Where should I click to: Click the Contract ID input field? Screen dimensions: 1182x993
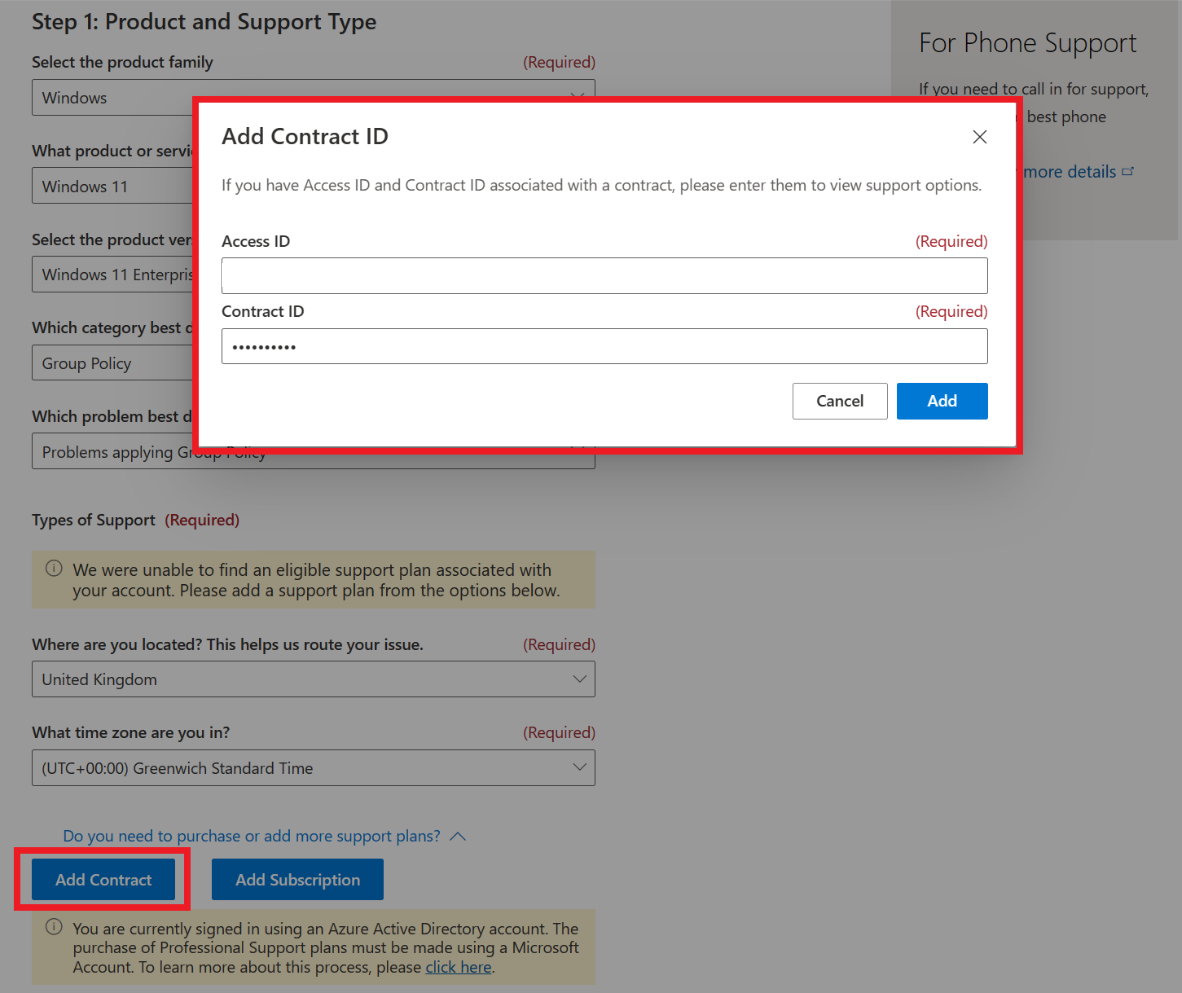604,346
